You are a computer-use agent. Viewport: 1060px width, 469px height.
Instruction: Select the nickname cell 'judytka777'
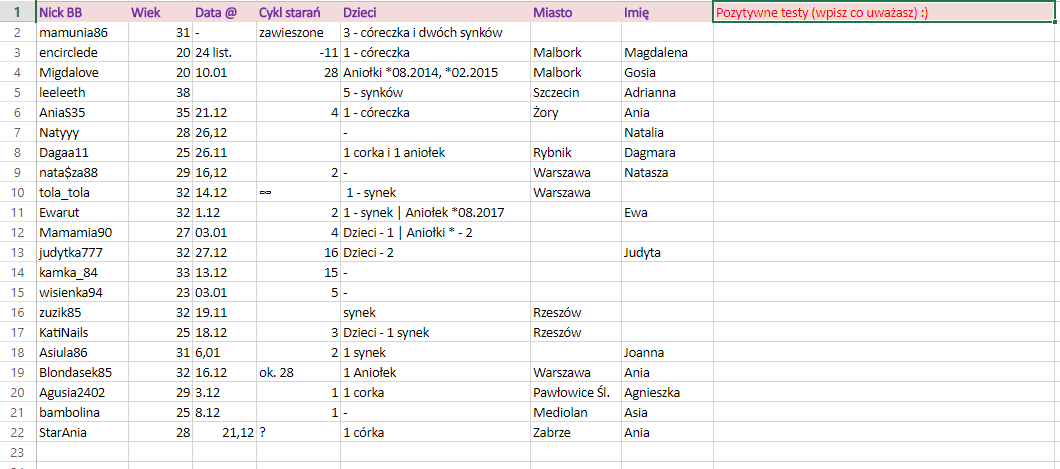[82, 252]
